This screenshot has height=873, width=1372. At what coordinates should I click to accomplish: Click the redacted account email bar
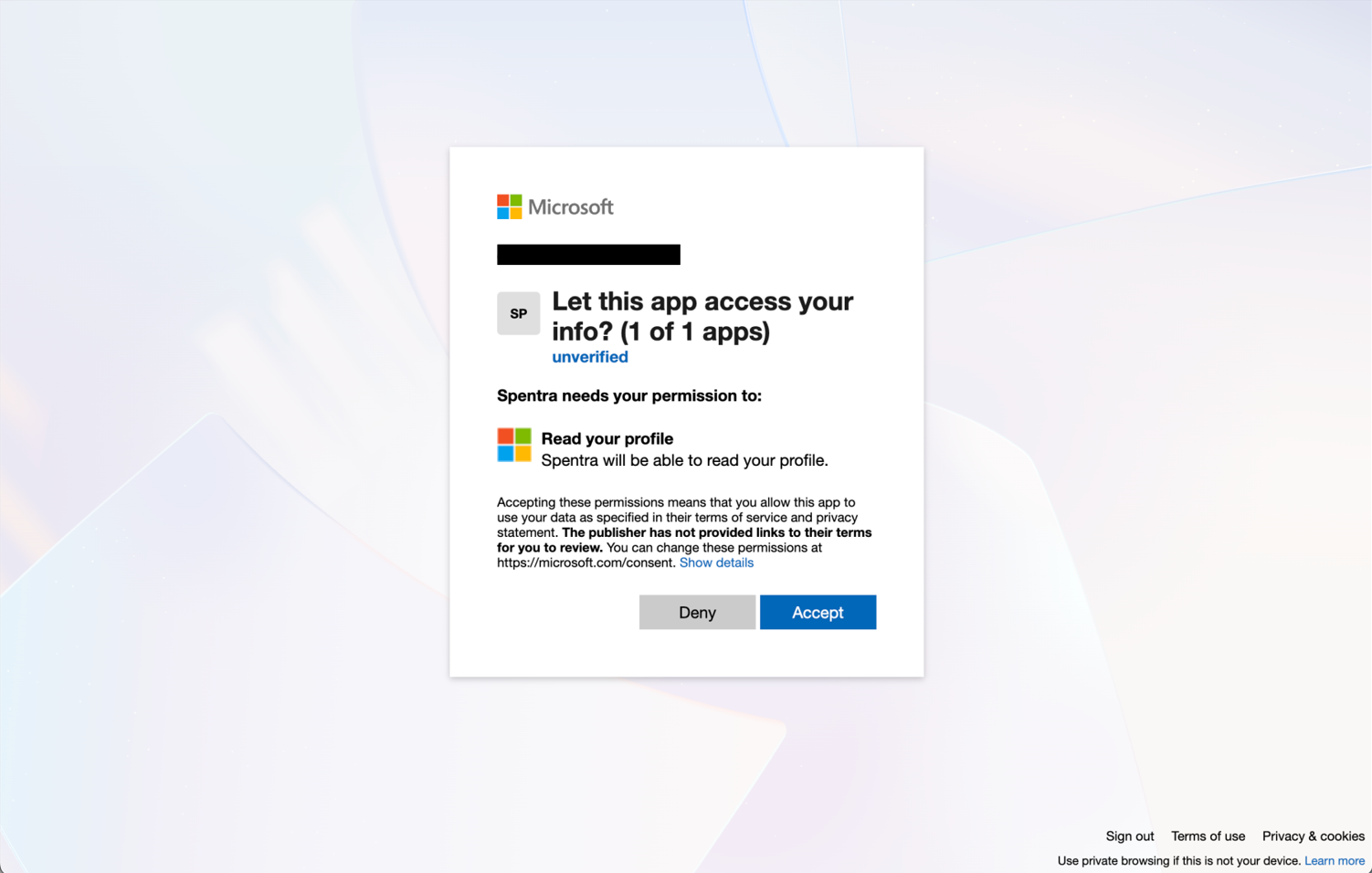point(588,254)
